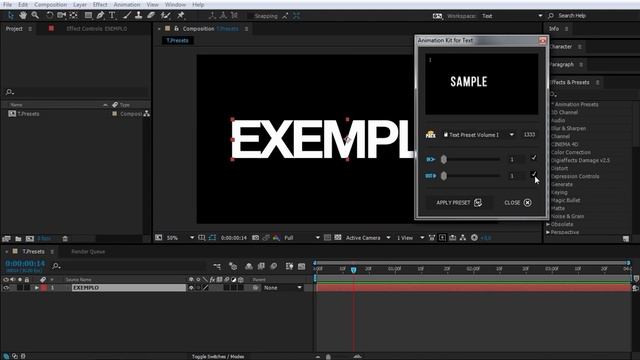Click the T.Presets breadcrumb in composition viewer
The width and height of the screenshot is (640, 360).
click(177, 40)
